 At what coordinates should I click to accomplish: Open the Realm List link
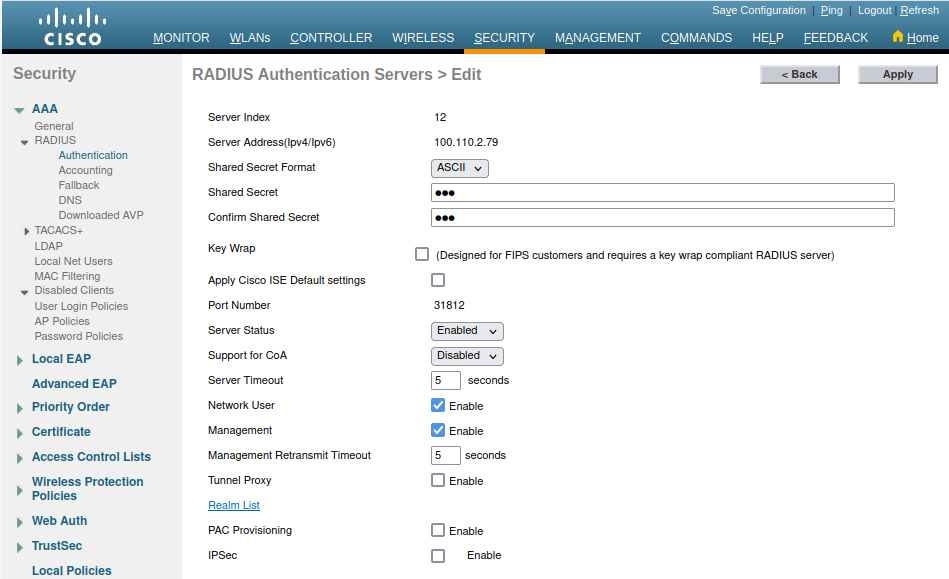[234, 506]
